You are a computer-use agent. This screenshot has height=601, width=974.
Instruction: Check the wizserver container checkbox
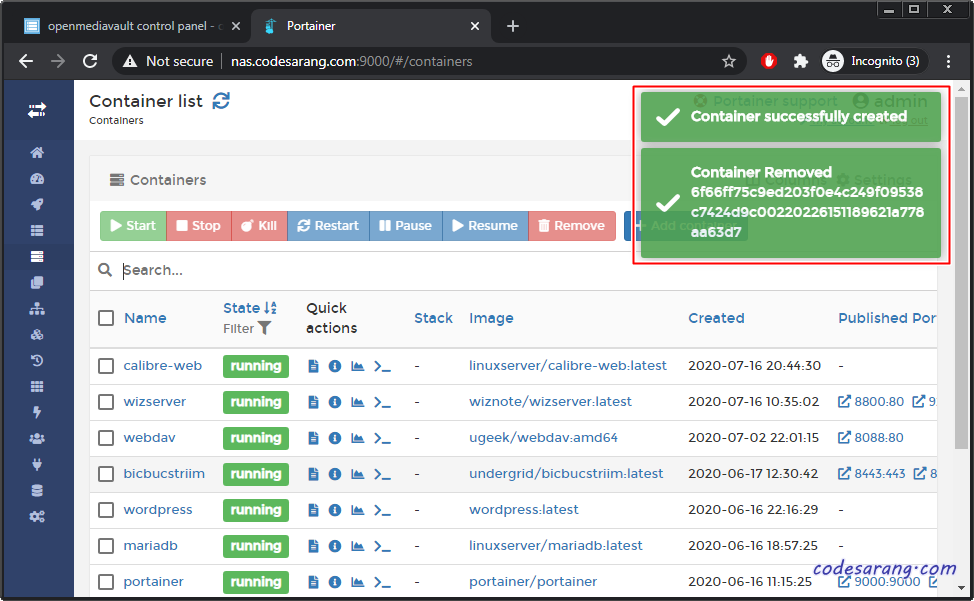click(106, 402)
